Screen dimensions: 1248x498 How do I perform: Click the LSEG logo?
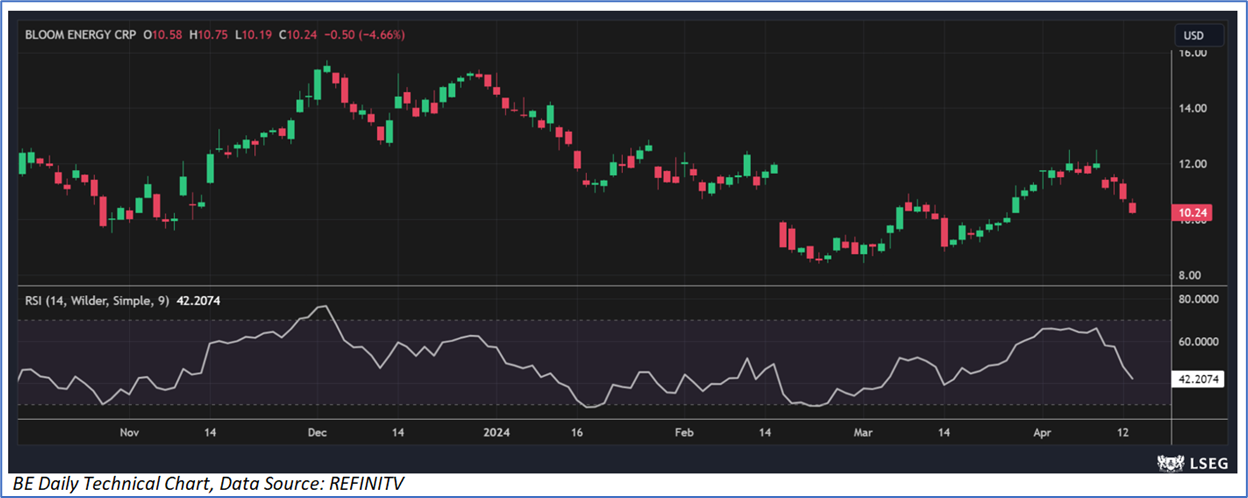click(x=1194, y=462)
